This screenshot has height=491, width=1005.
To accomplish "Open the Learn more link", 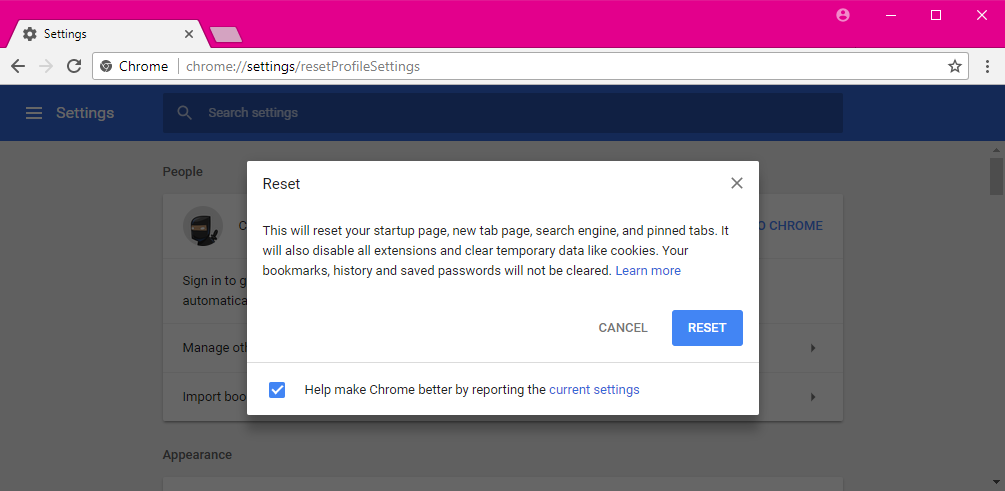I will pos(647,270).
